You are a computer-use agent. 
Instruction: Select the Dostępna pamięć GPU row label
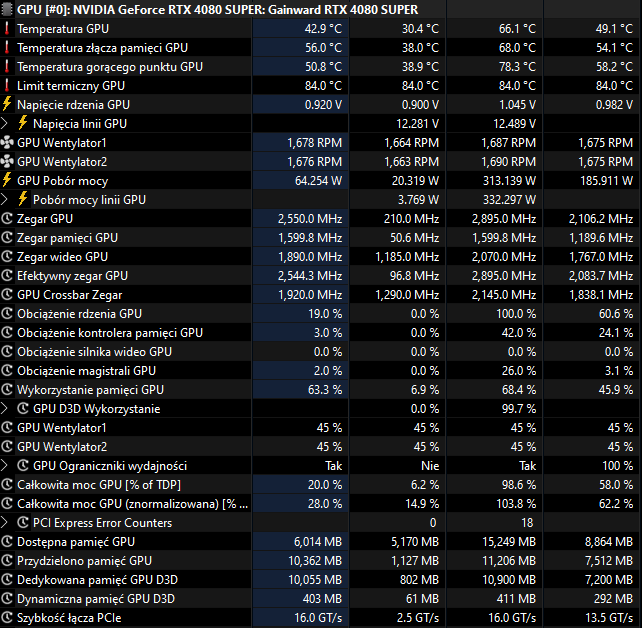(76, 542)
